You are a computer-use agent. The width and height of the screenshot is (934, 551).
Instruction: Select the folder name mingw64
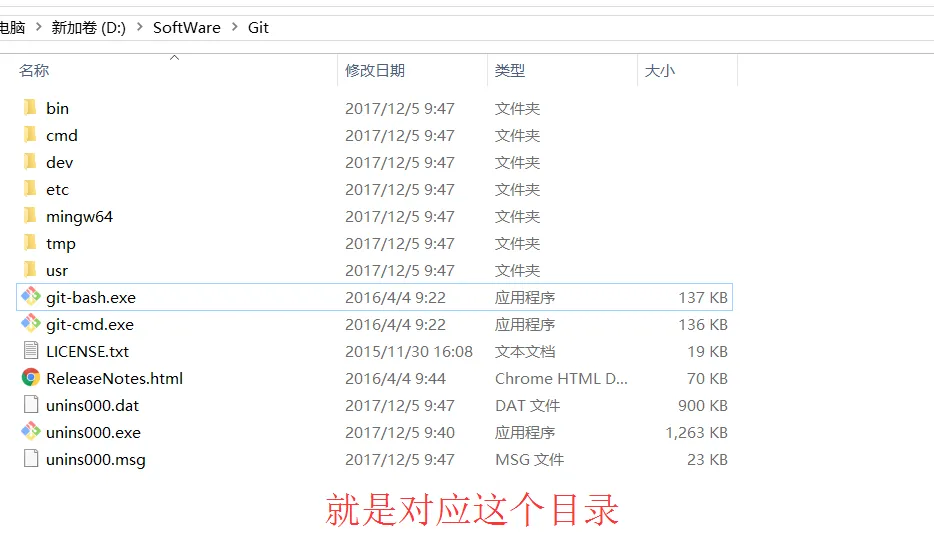pyautogui.click(x=79, y=217)
